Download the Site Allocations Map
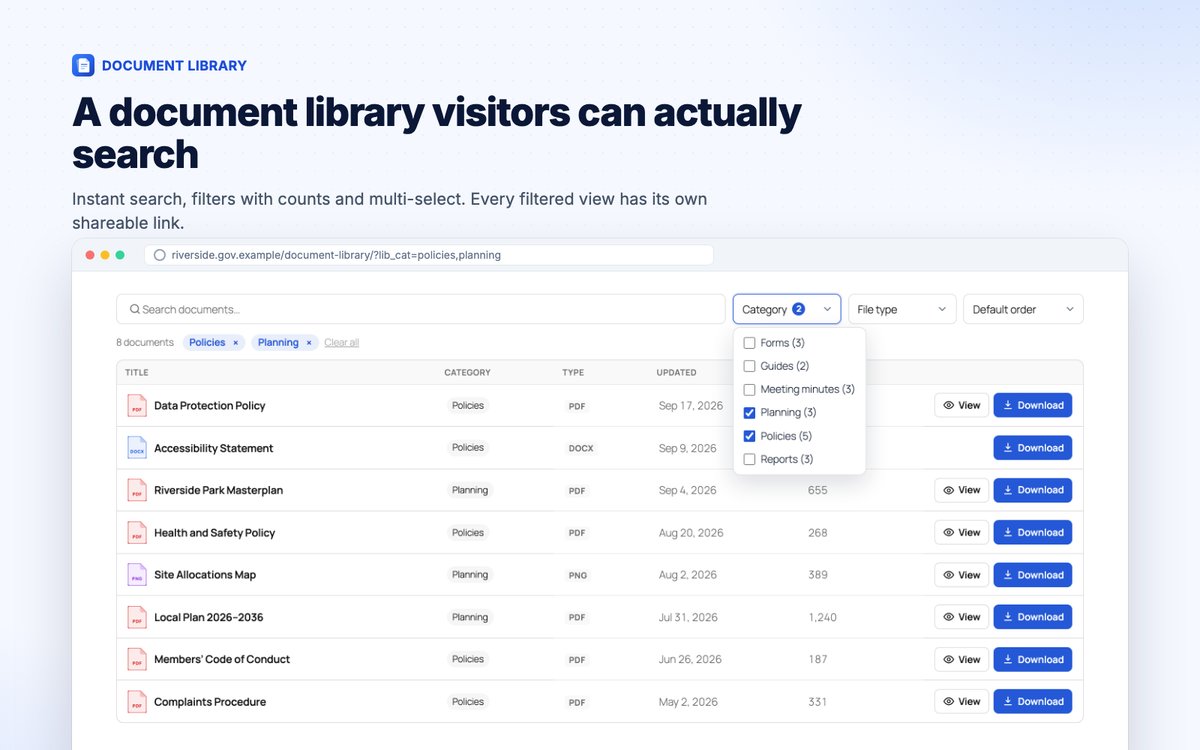 click(1033, 575)
